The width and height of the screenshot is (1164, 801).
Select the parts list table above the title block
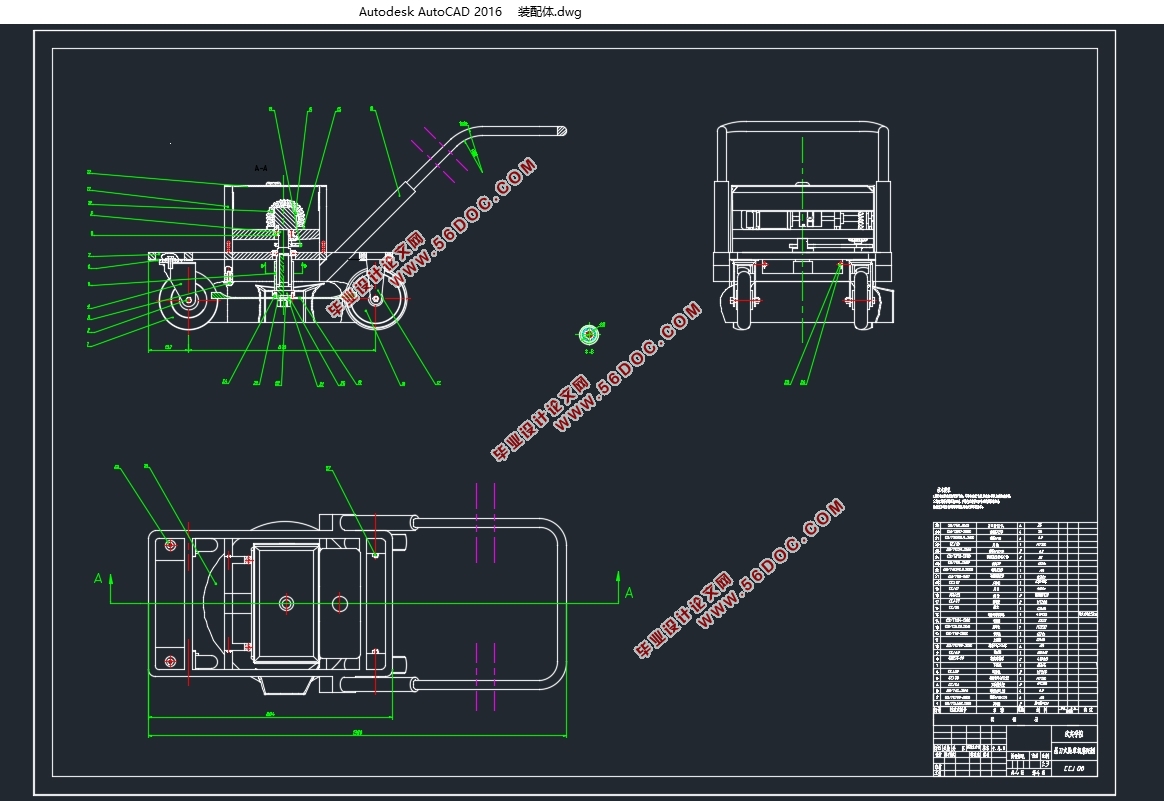[x=1015, y=618]
